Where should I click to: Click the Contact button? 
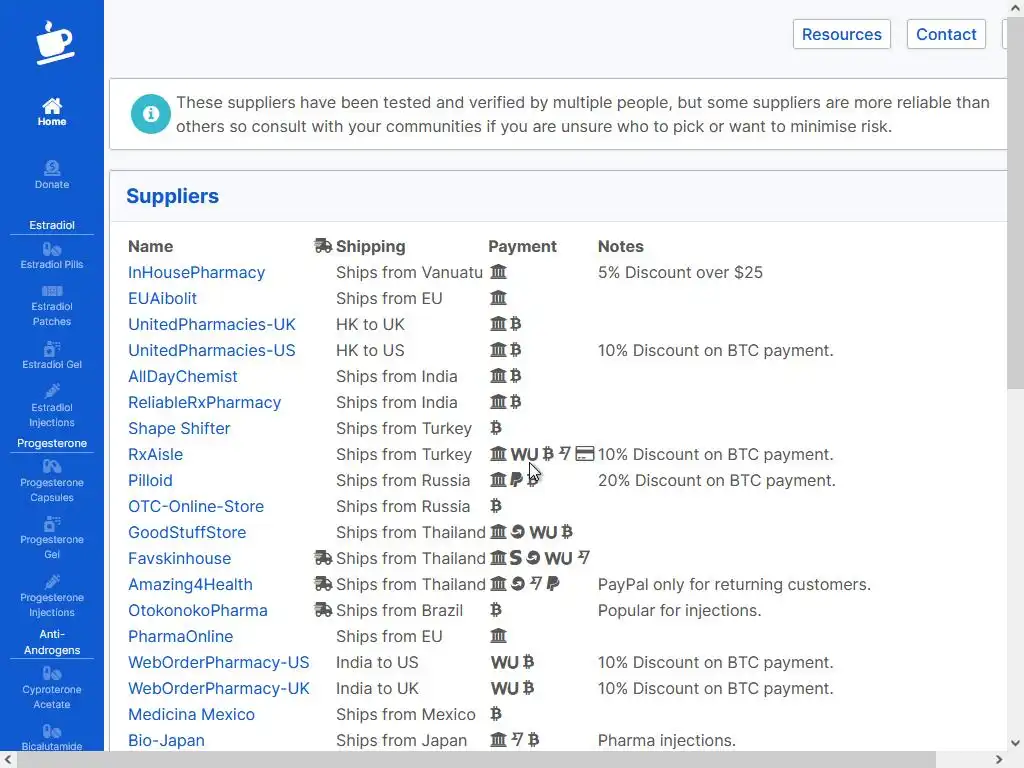(945, 34)
